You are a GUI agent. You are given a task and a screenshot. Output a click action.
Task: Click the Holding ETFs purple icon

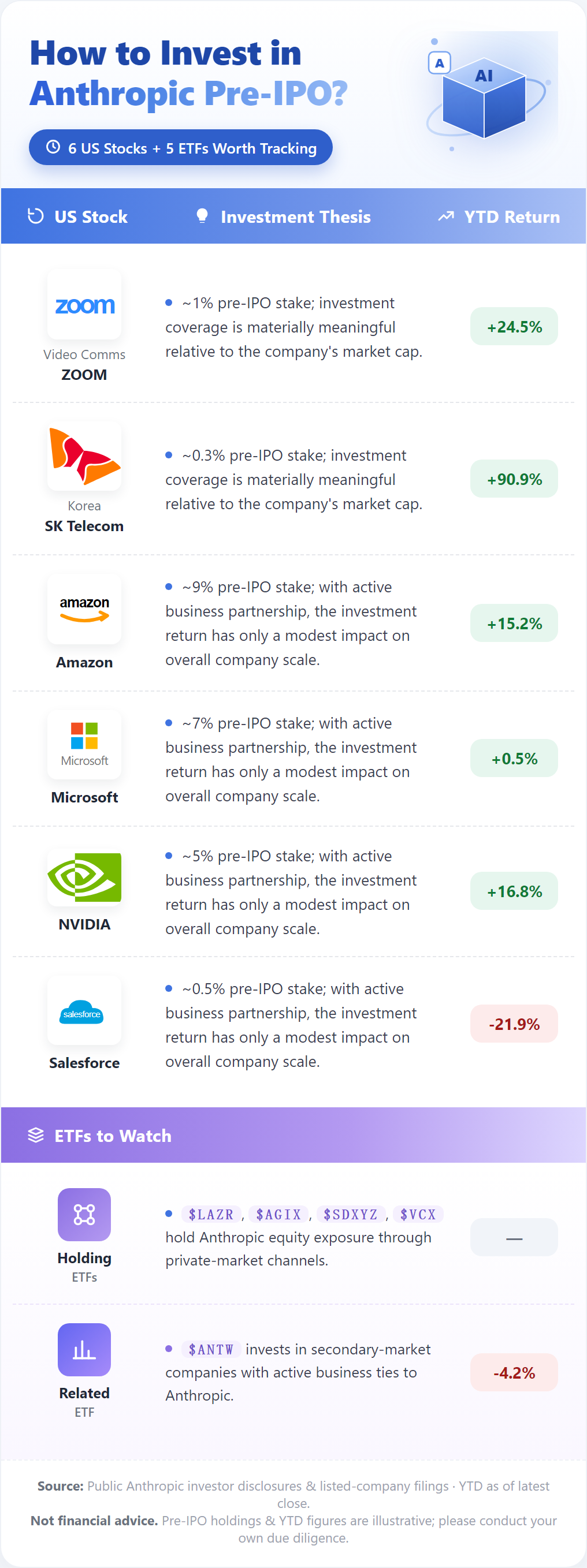(x=84, y=1214)
